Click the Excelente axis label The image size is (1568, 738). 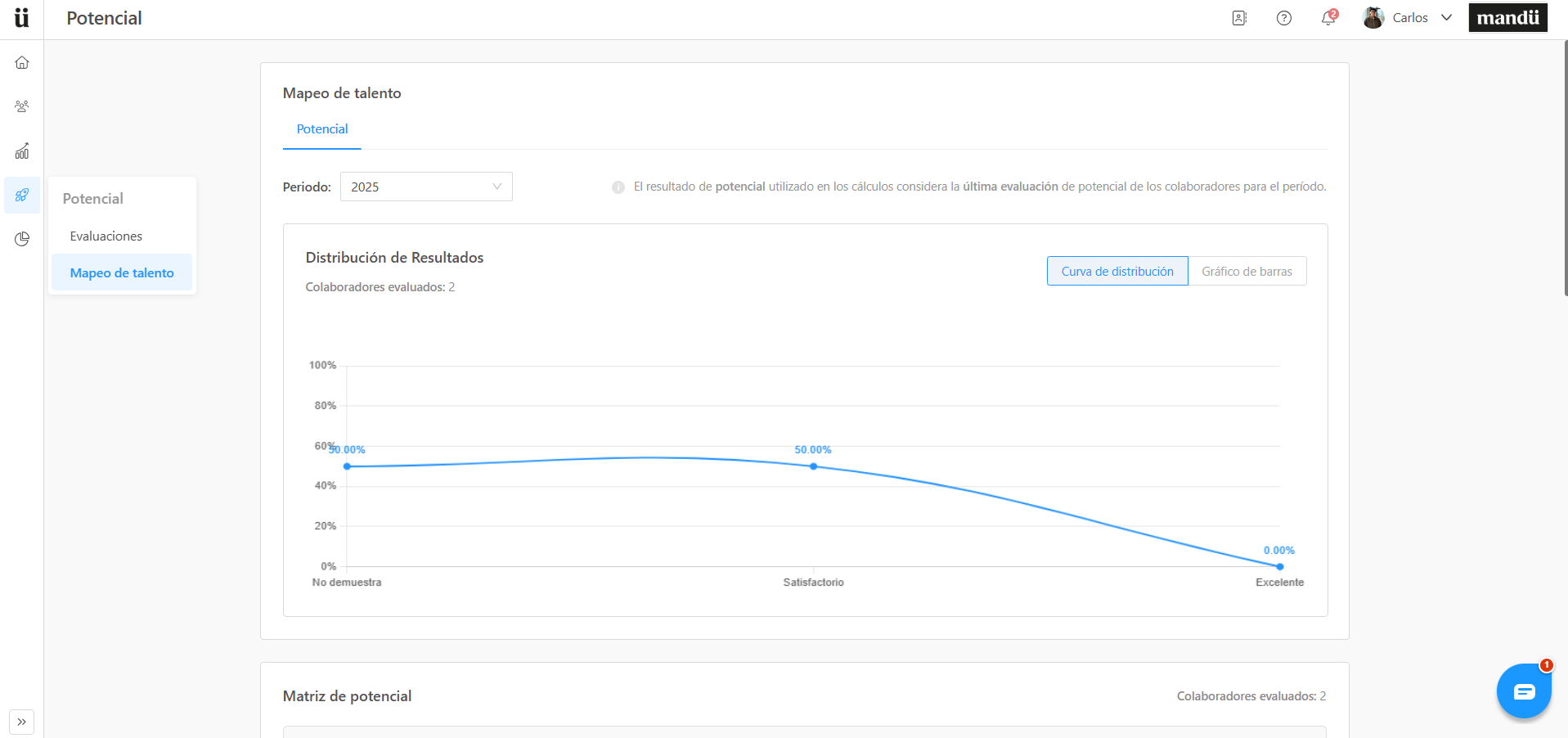[x=1280, y=583]
